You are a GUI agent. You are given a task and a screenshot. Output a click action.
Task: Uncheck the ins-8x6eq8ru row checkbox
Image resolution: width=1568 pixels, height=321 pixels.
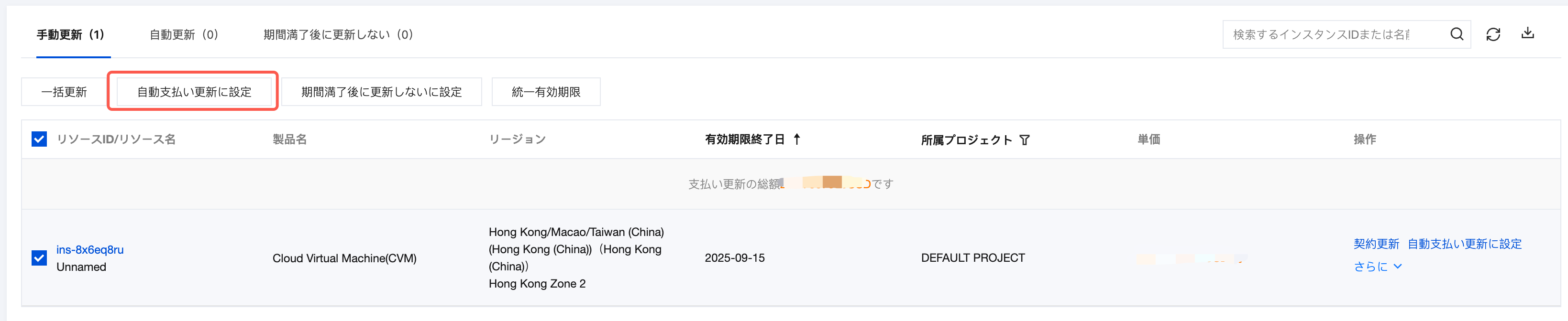pos(39,258)
